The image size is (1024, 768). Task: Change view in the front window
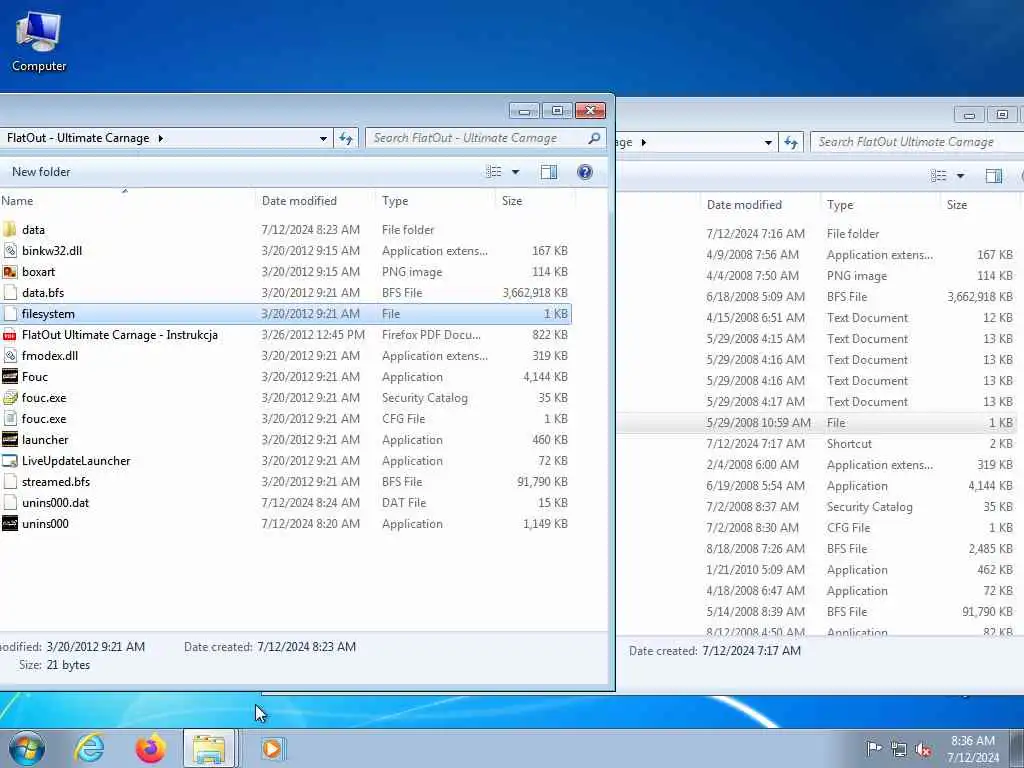tap(494, 172)
